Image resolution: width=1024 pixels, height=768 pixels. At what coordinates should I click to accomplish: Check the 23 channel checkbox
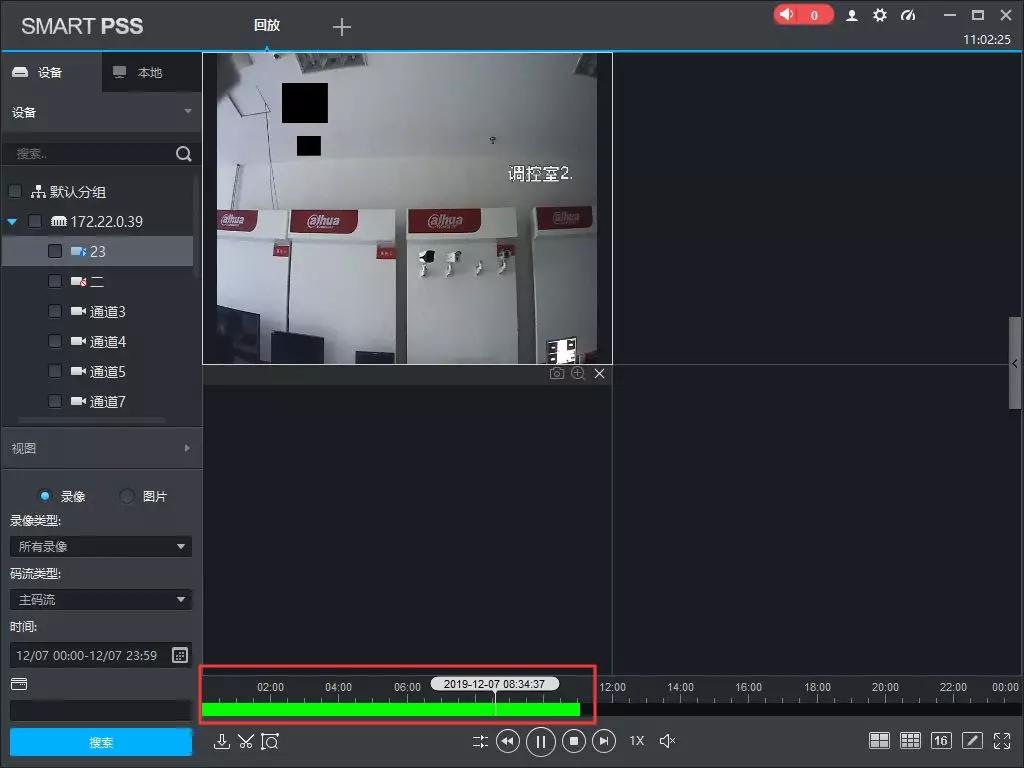55,251
